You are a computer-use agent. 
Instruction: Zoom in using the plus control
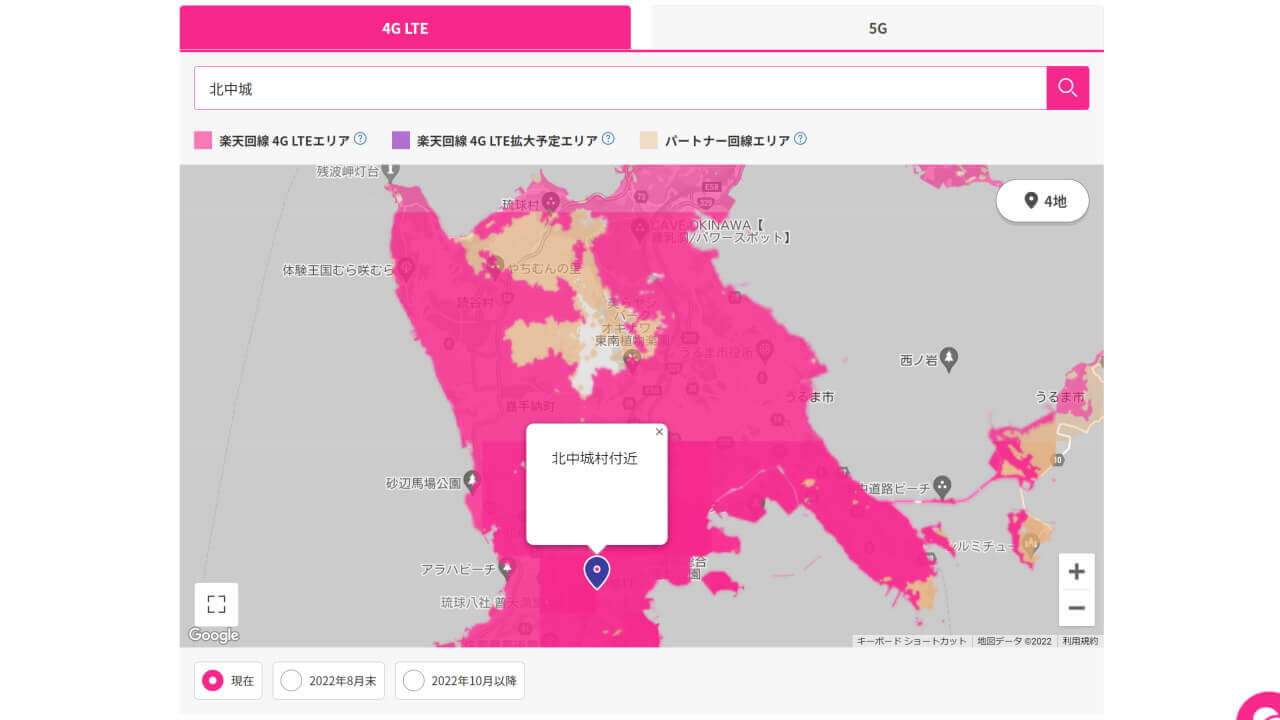[1076, 570]
